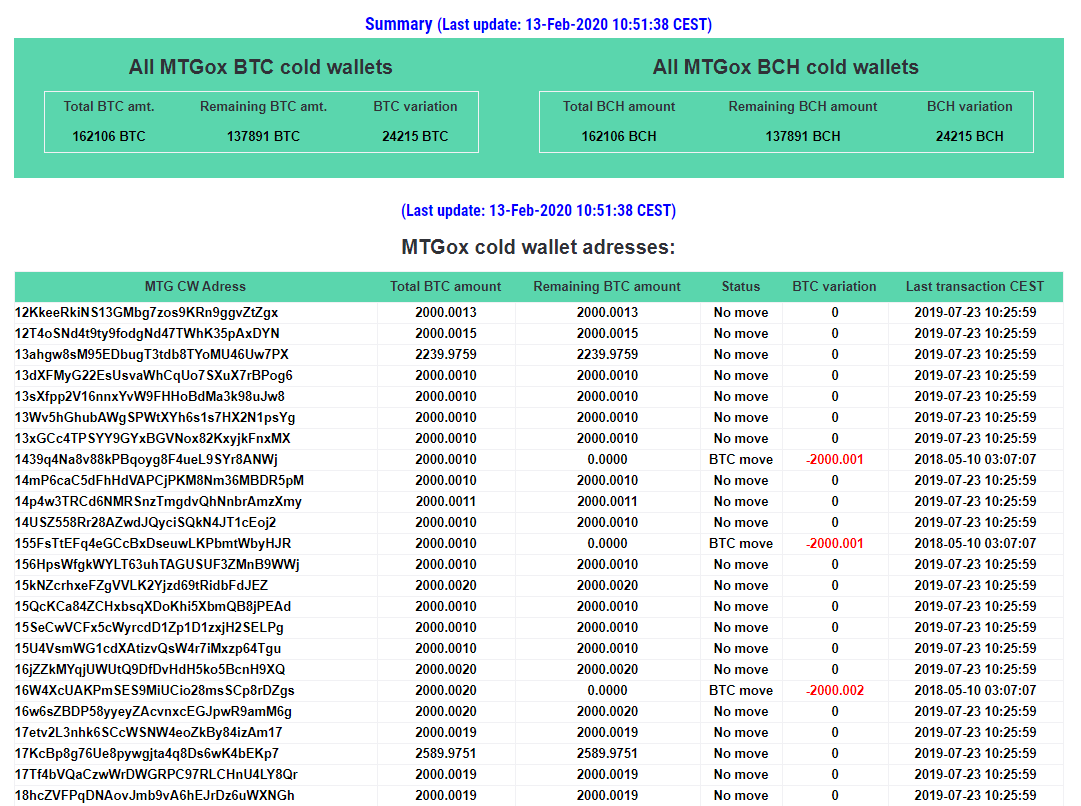Click the table's 'Remaining BTC amount' column header
Screen dimensions: 1081x806
(607, 286)
